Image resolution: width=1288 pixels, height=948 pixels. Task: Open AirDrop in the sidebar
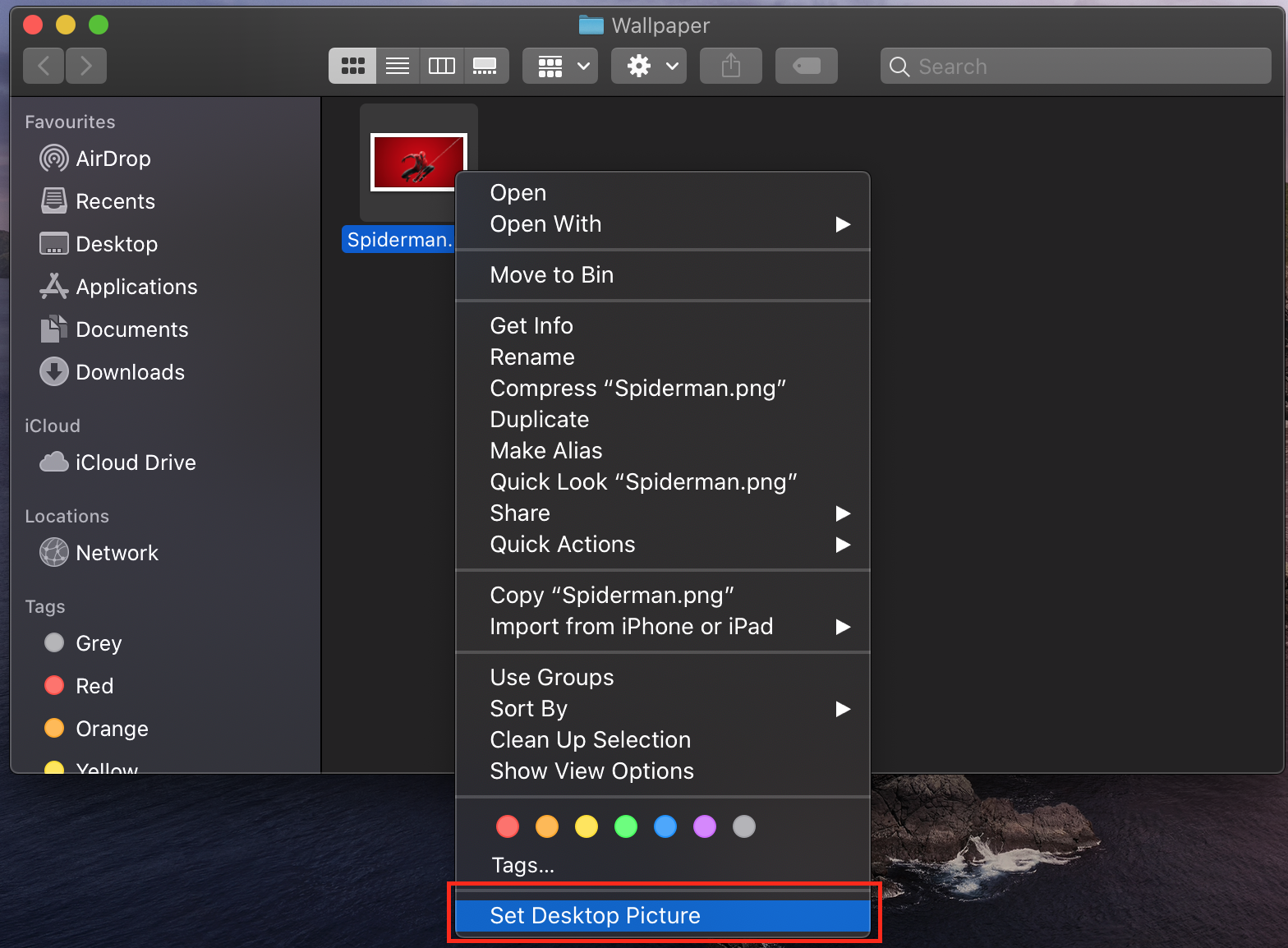pos(95,159)
